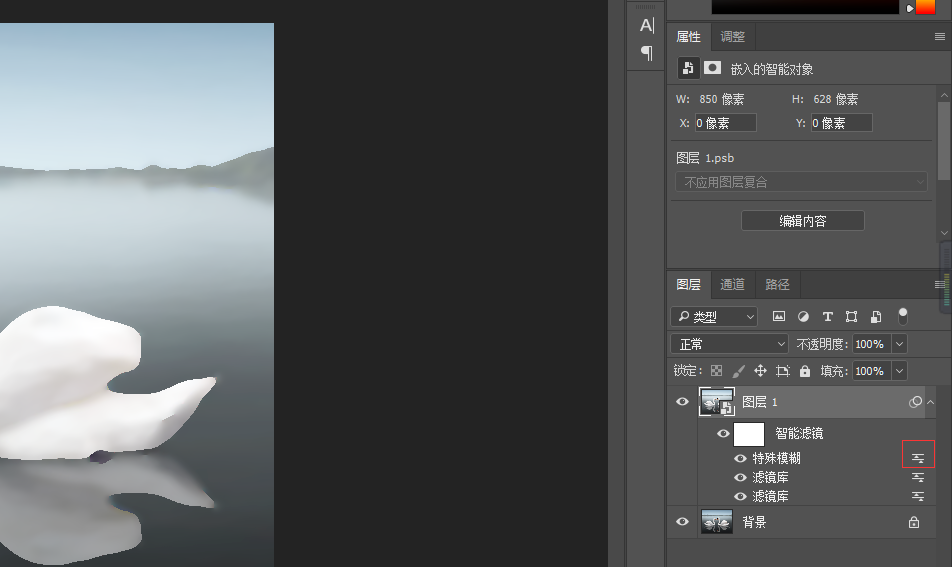This screenshot has width=952, height=567.
Task: Switch to the 通道 tab
Action: (732, 284)
